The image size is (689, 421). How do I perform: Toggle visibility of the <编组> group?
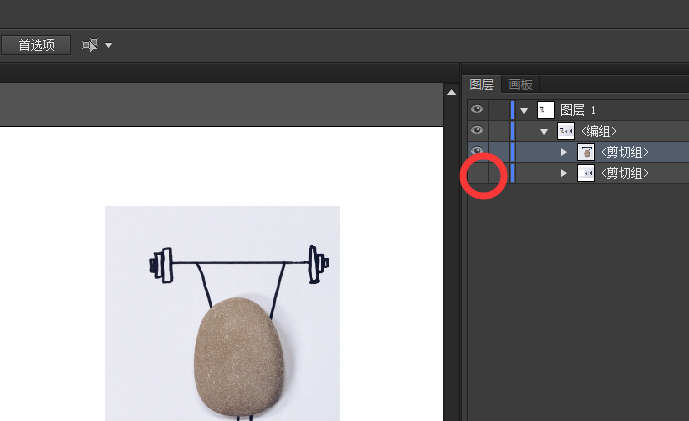click(477, 131)
